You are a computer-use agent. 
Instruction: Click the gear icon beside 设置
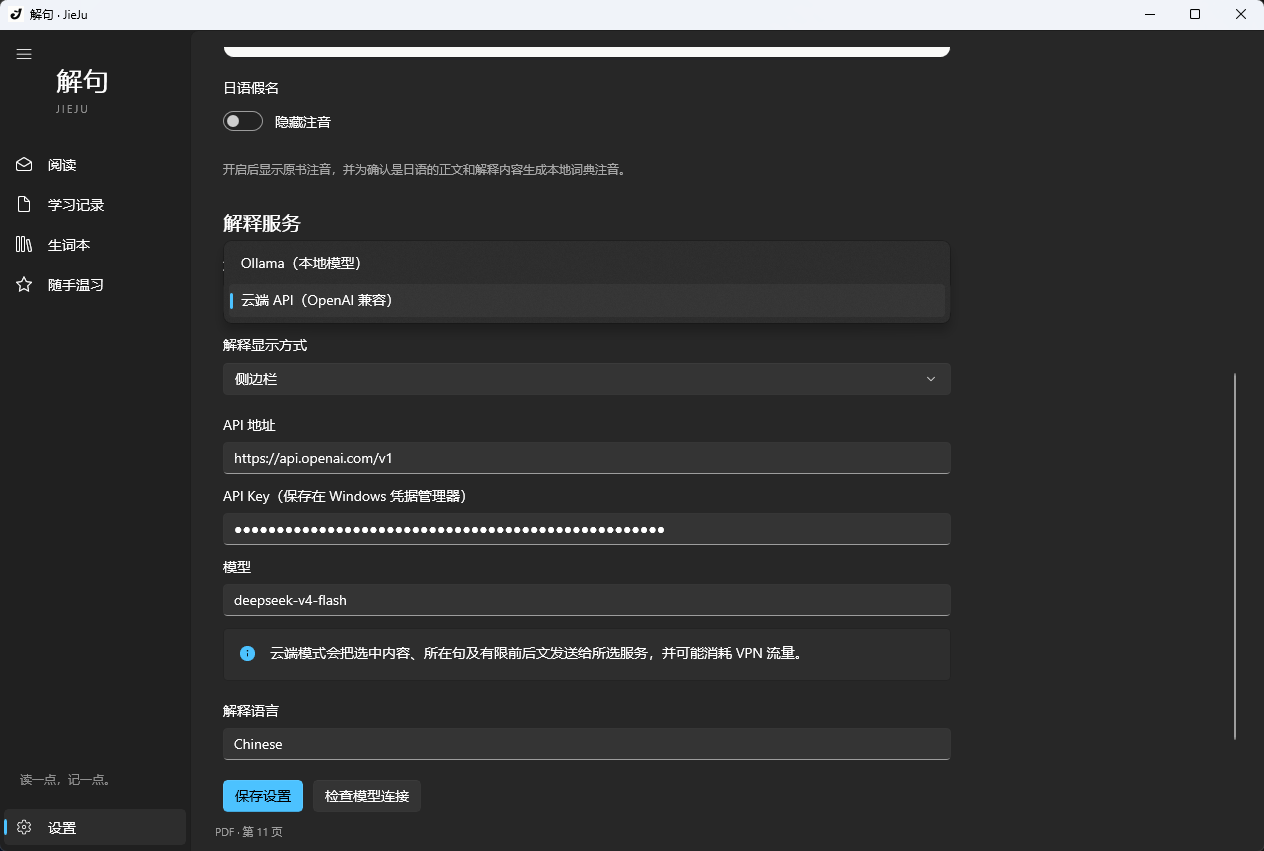[x=24, y=828]
